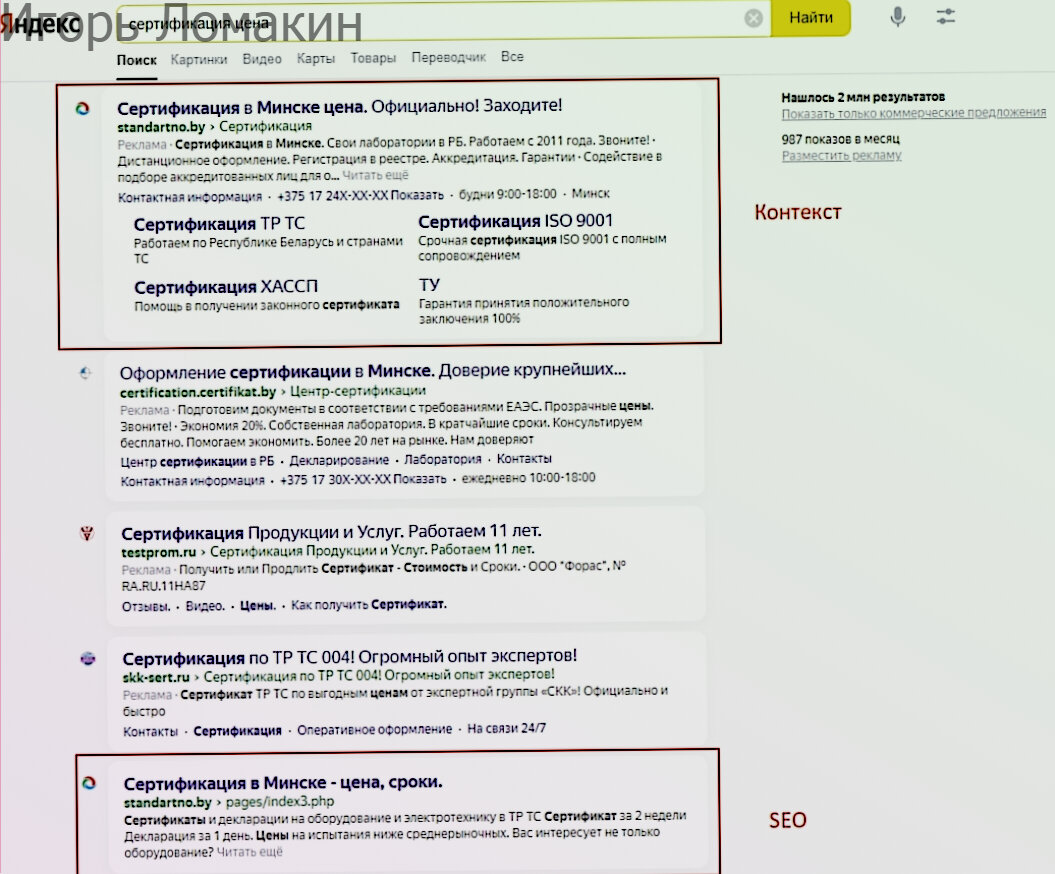This screenshot has width=1055, height=874.
Task: Open the Сертификация ISO 9001 sitelink
Action: (x=515, y=221)
